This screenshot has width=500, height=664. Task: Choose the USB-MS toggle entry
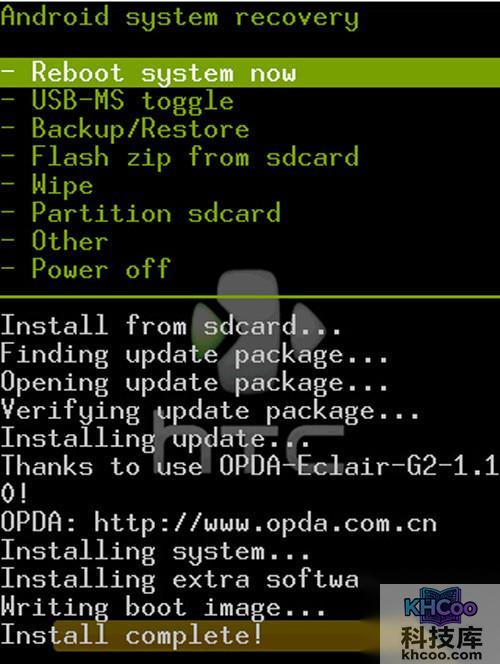(117, 101)
